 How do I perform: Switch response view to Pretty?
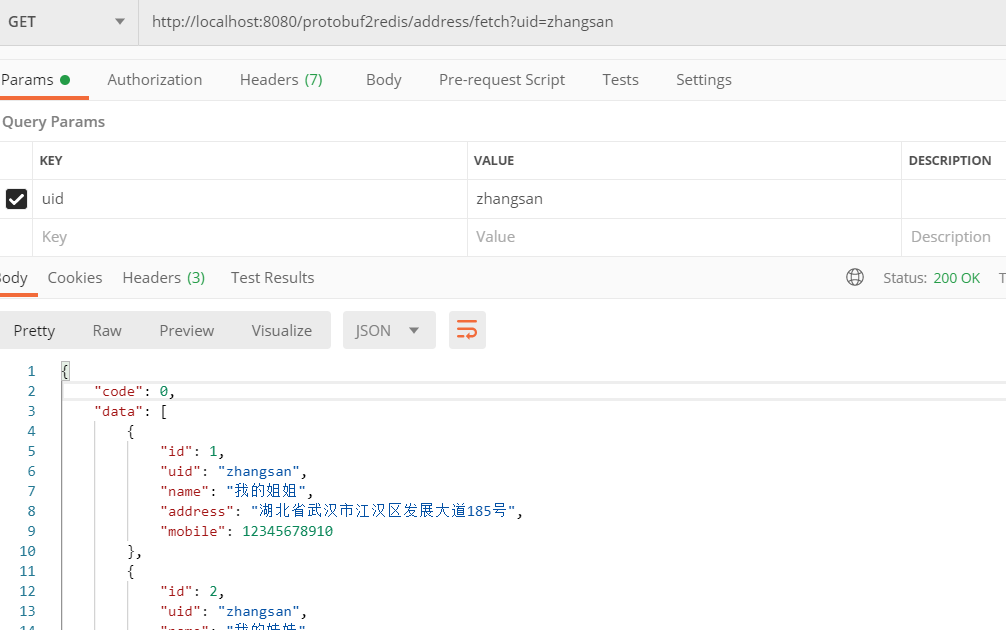pos(34,330)
